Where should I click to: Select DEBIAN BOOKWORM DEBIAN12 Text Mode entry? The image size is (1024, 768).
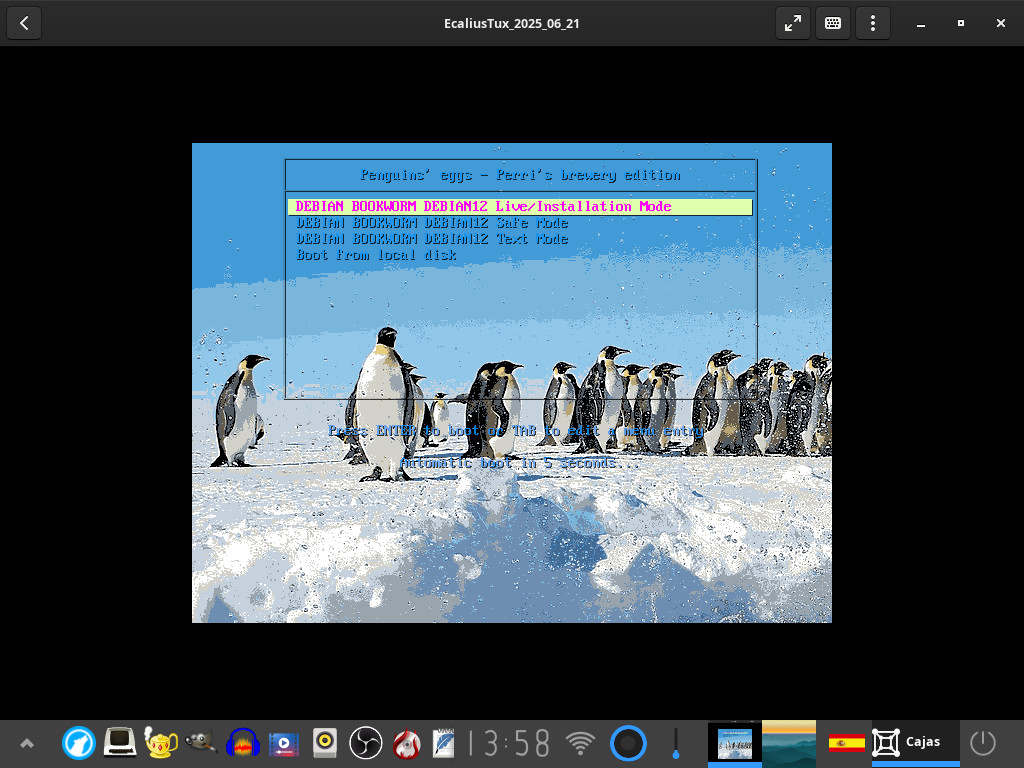432,239
